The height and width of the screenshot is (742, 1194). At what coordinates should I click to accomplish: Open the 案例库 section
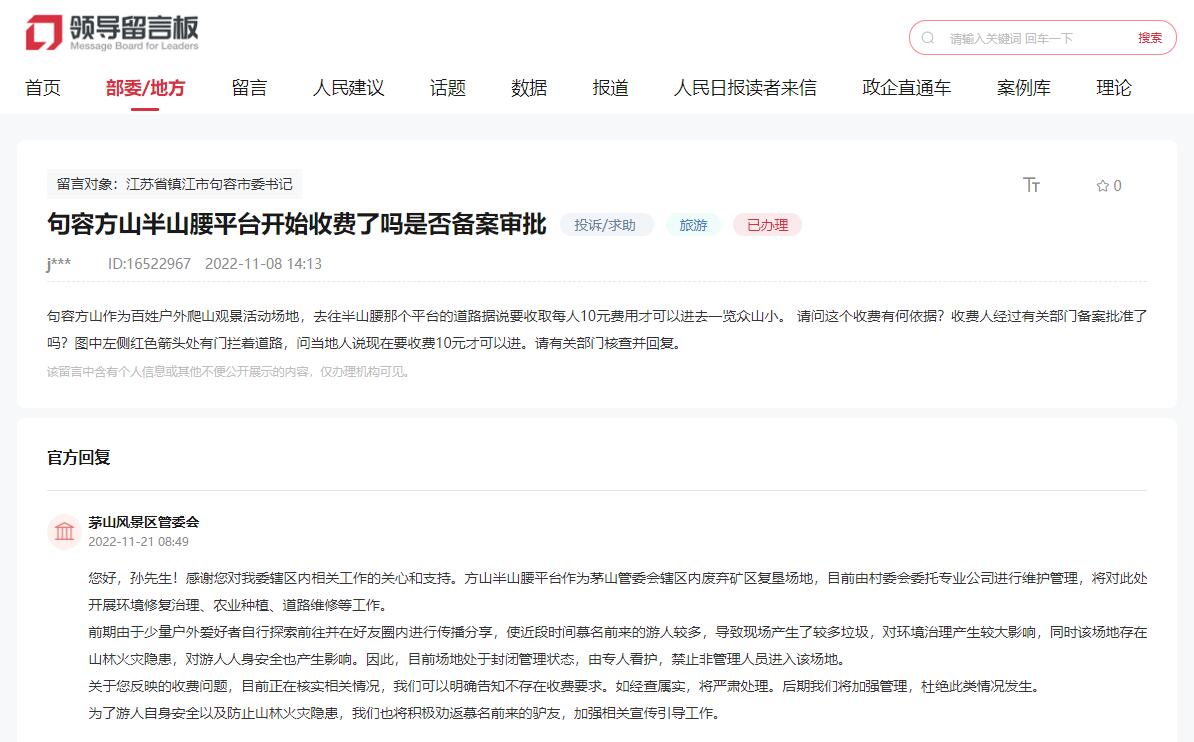coord(1021,88)
